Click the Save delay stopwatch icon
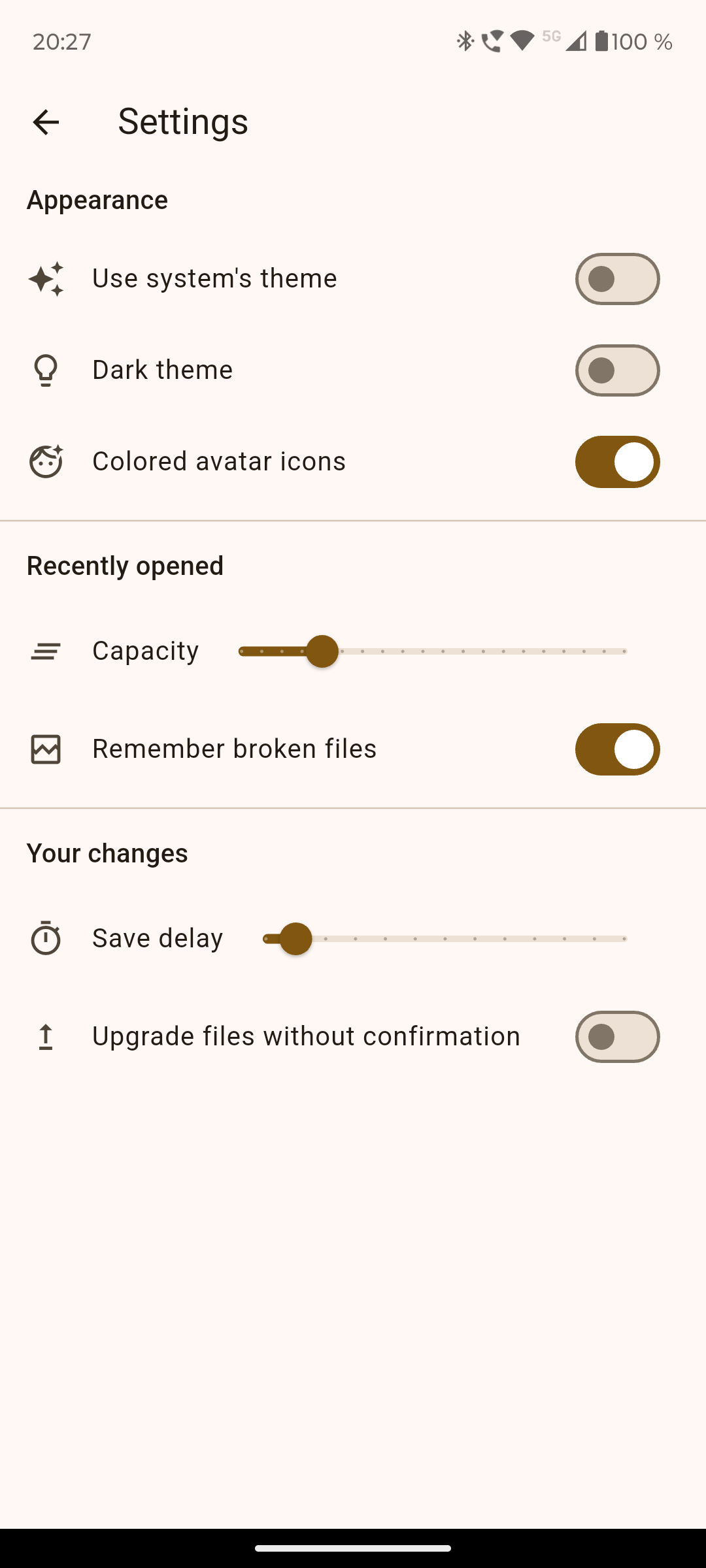Screen dimensions: 706x1568 click(x=46, y=938)
